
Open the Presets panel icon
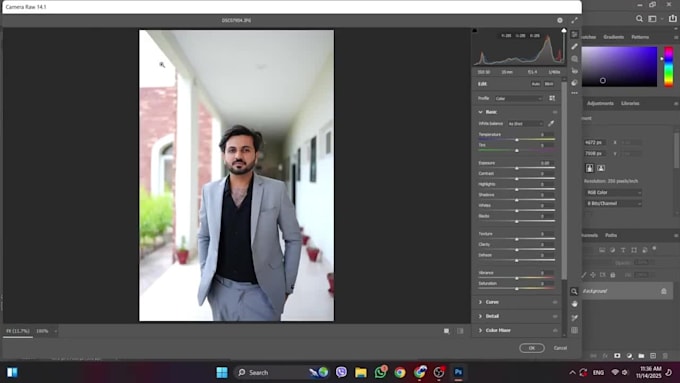575,82
